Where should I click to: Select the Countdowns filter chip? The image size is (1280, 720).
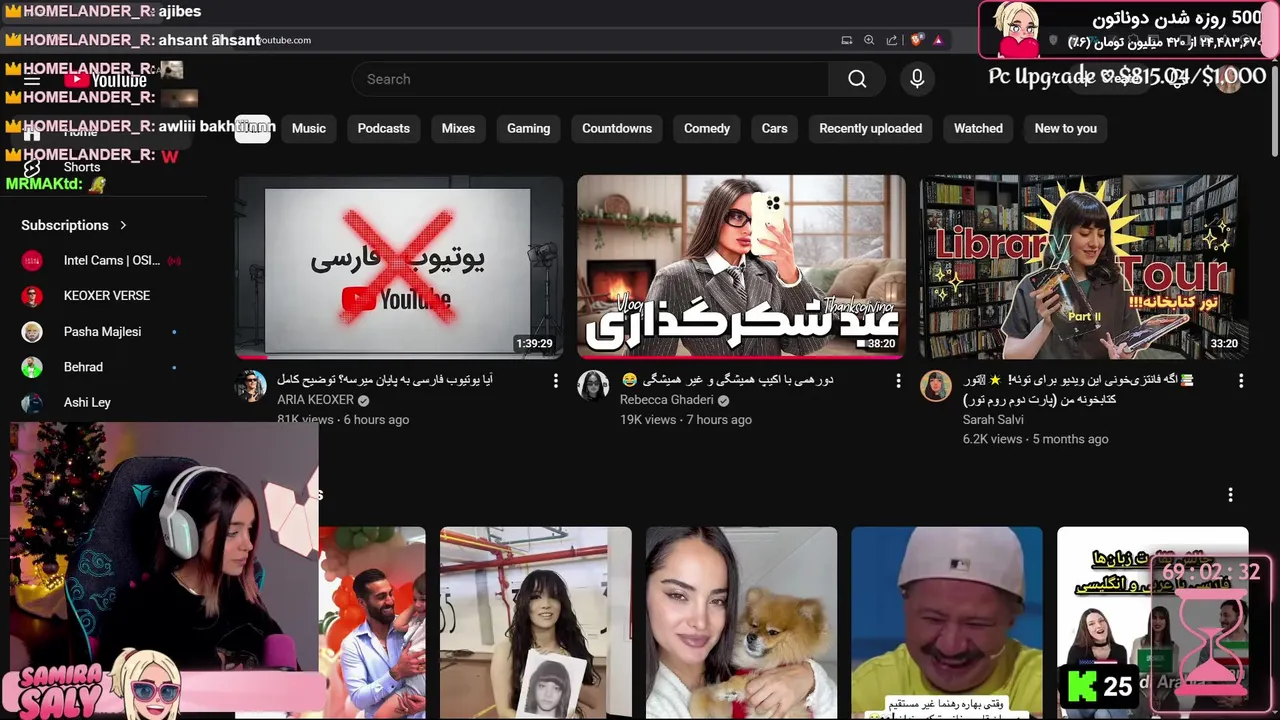[617, 128]
